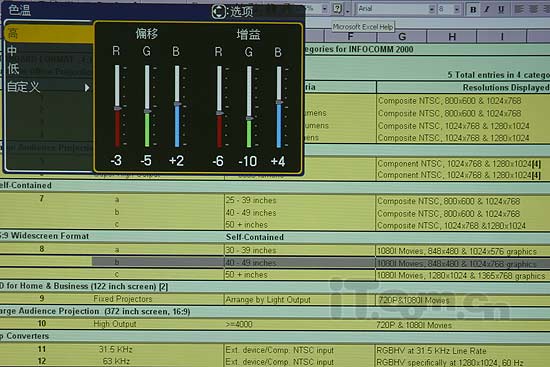The width and height of the screenshot is (550, 367).
Task: Toggle Italic formatting in the toolbar
Action: 487,9
